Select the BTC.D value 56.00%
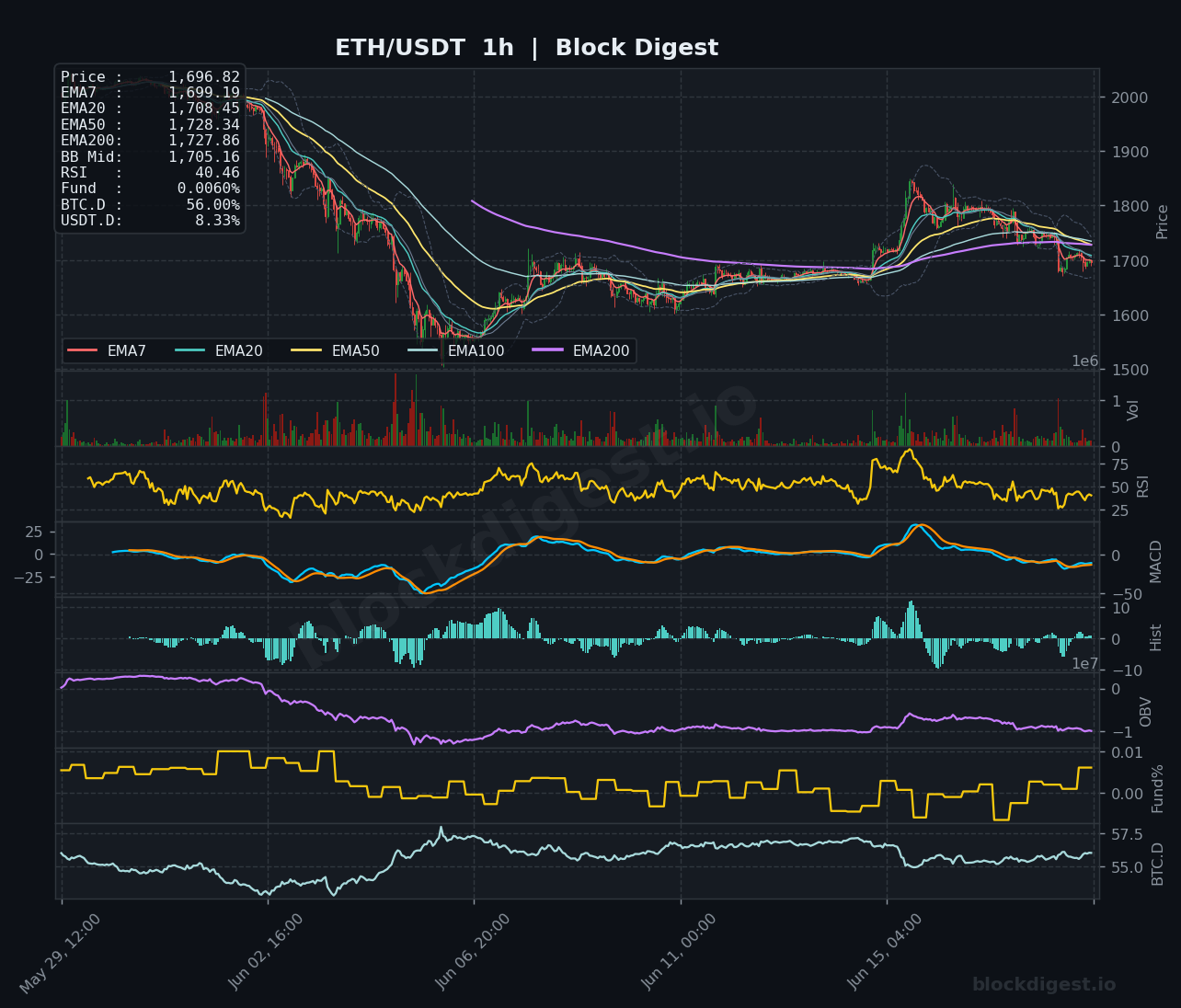Image resolution: width=1181 pixels, height=1008 pixels. click(x=213, y=204)
